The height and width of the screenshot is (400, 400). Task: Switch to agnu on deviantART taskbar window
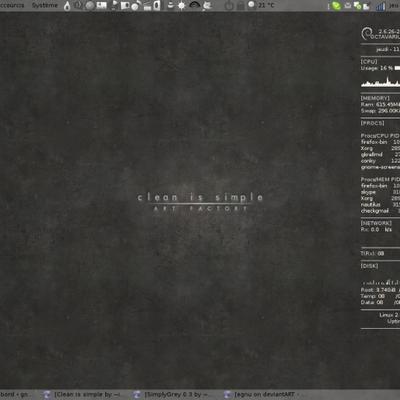click(263, 395)
